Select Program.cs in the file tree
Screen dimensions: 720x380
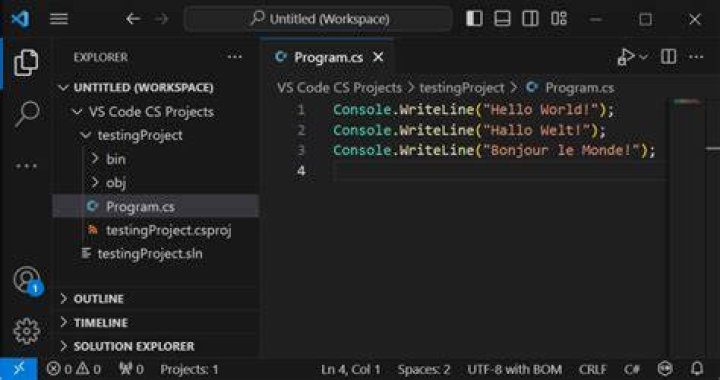tap(156, 207)
